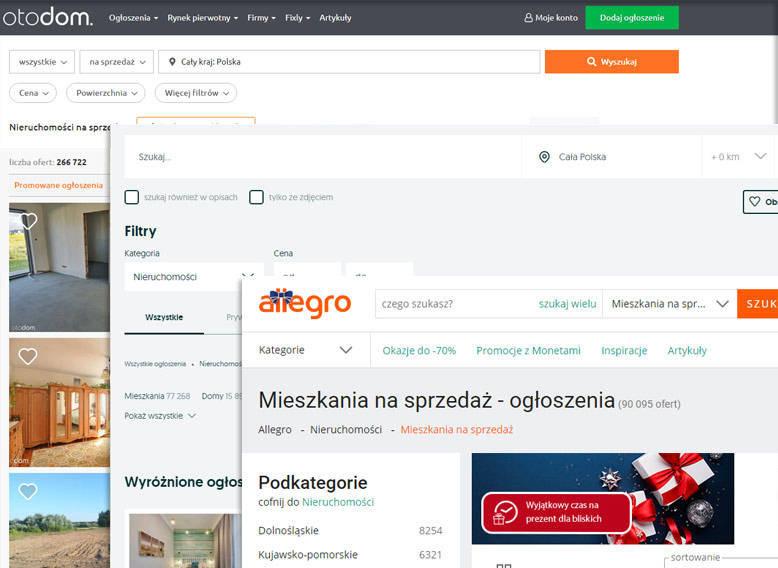Open Artykuły in allegro navigation
This screenshot has height=568, width=778.
(687, 350)
